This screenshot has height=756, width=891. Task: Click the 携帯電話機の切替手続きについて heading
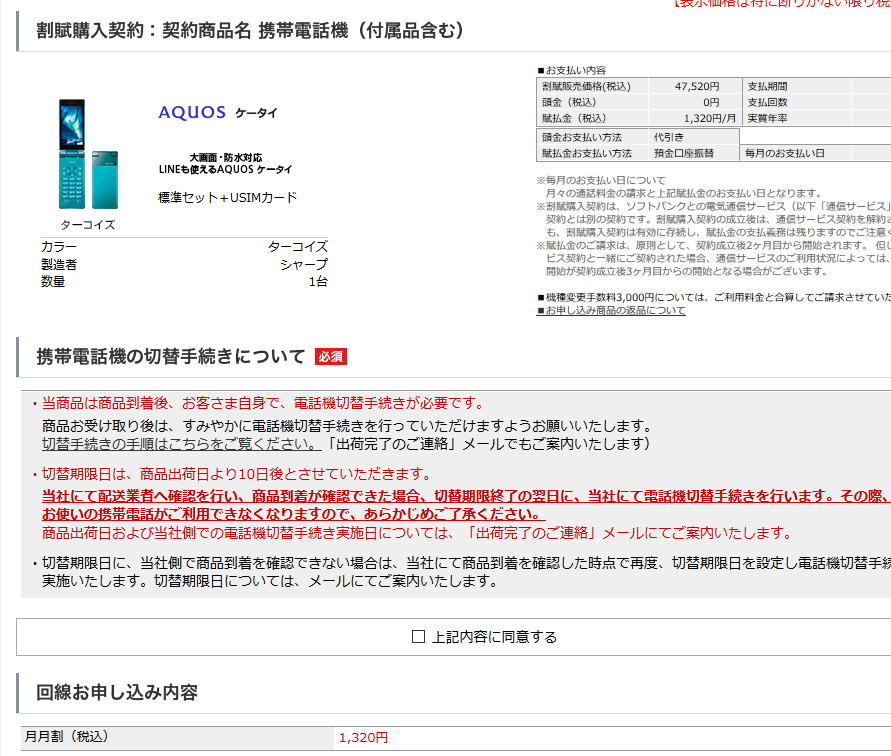pyautogui.click(x=171, y=356)
